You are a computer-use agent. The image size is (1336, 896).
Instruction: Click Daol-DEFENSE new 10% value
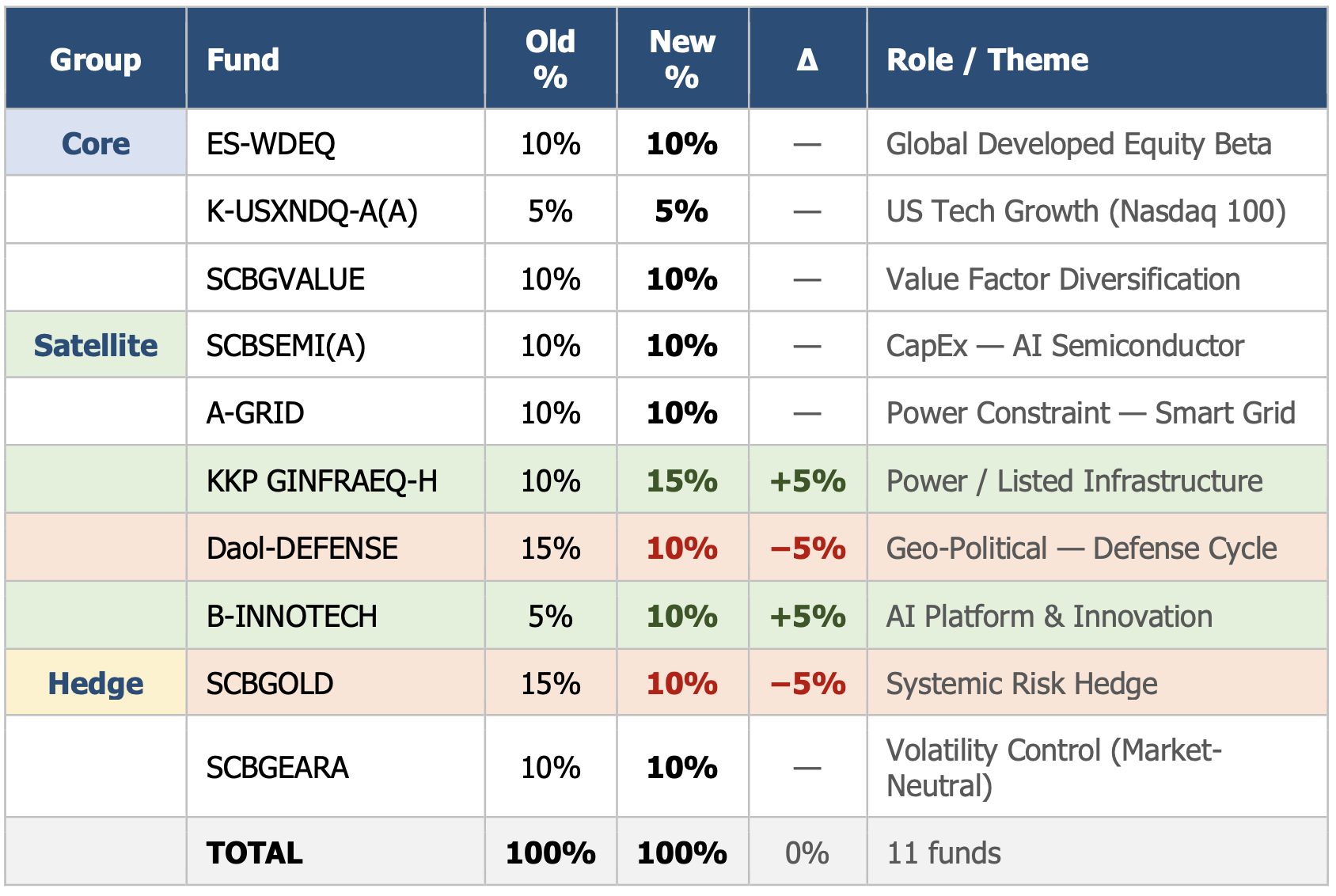pos(682,548)
